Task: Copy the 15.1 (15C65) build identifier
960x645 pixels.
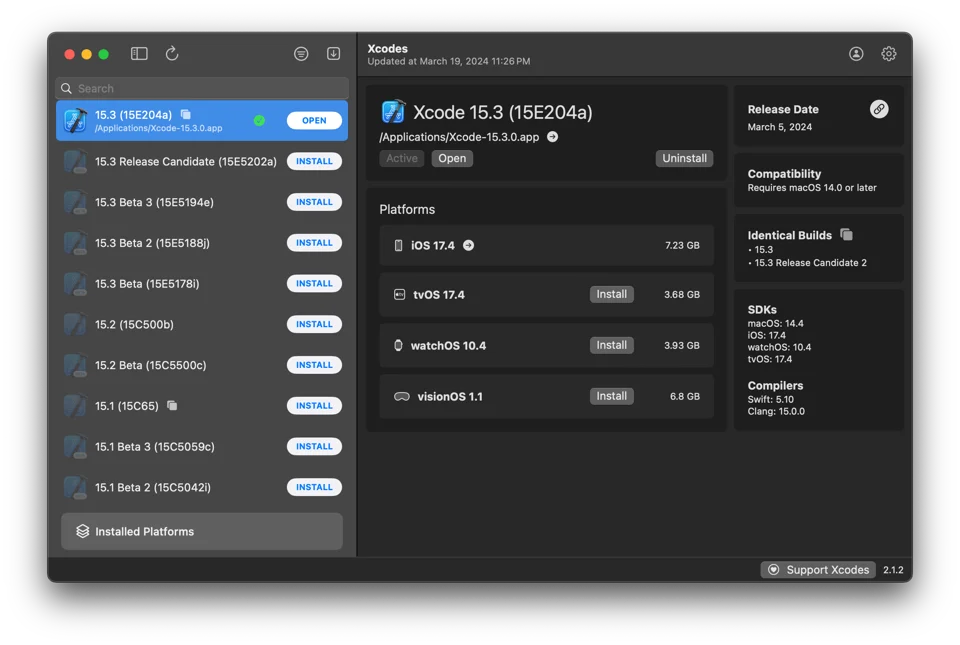Action: point(172,405)
